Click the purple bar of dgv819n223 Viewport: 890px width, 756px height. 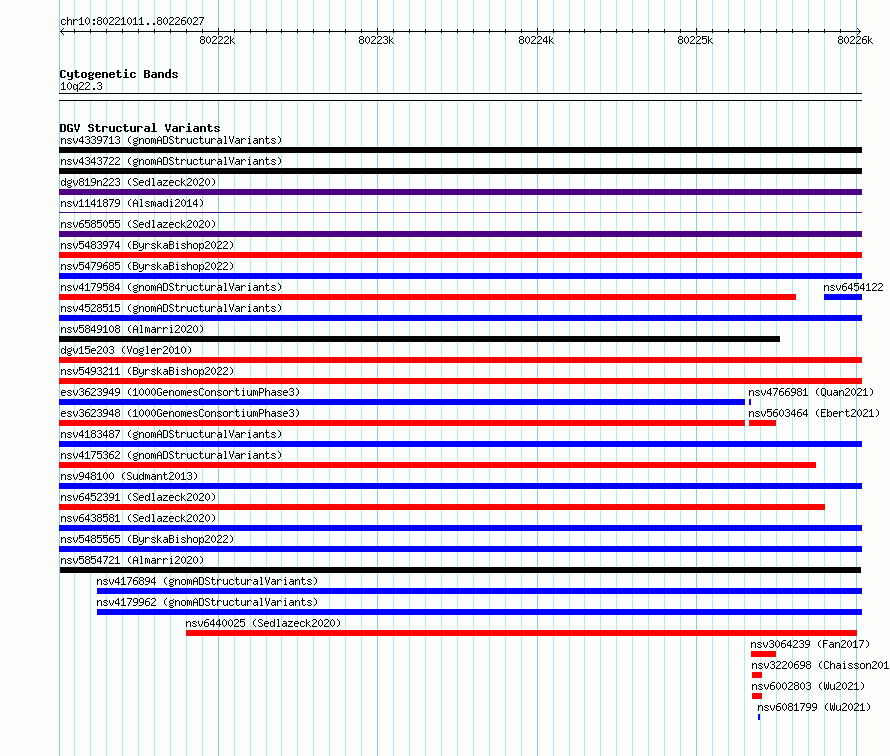460,192
